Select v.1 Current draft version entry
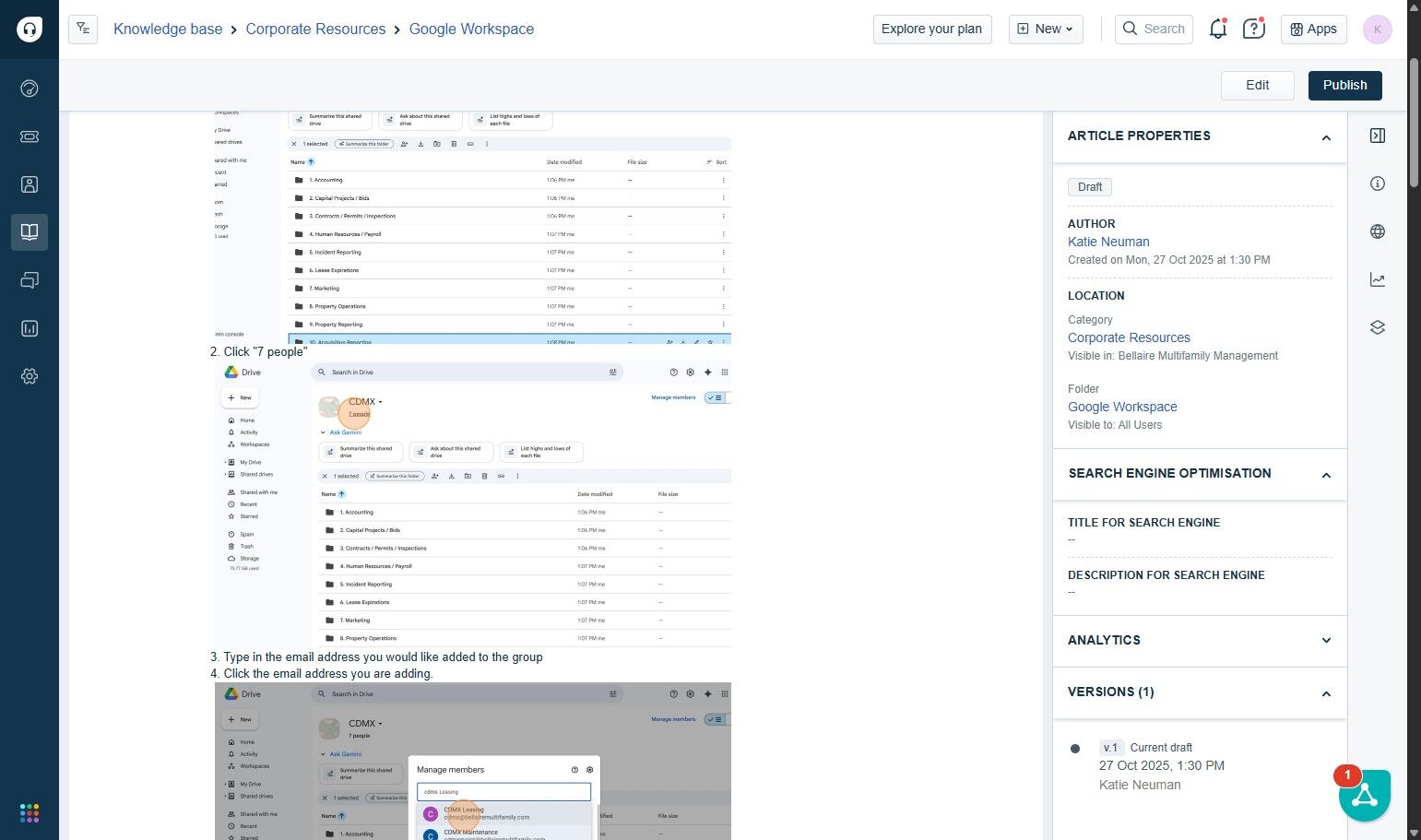Screen dimensions: 1421x840 tap(1146, 748)
